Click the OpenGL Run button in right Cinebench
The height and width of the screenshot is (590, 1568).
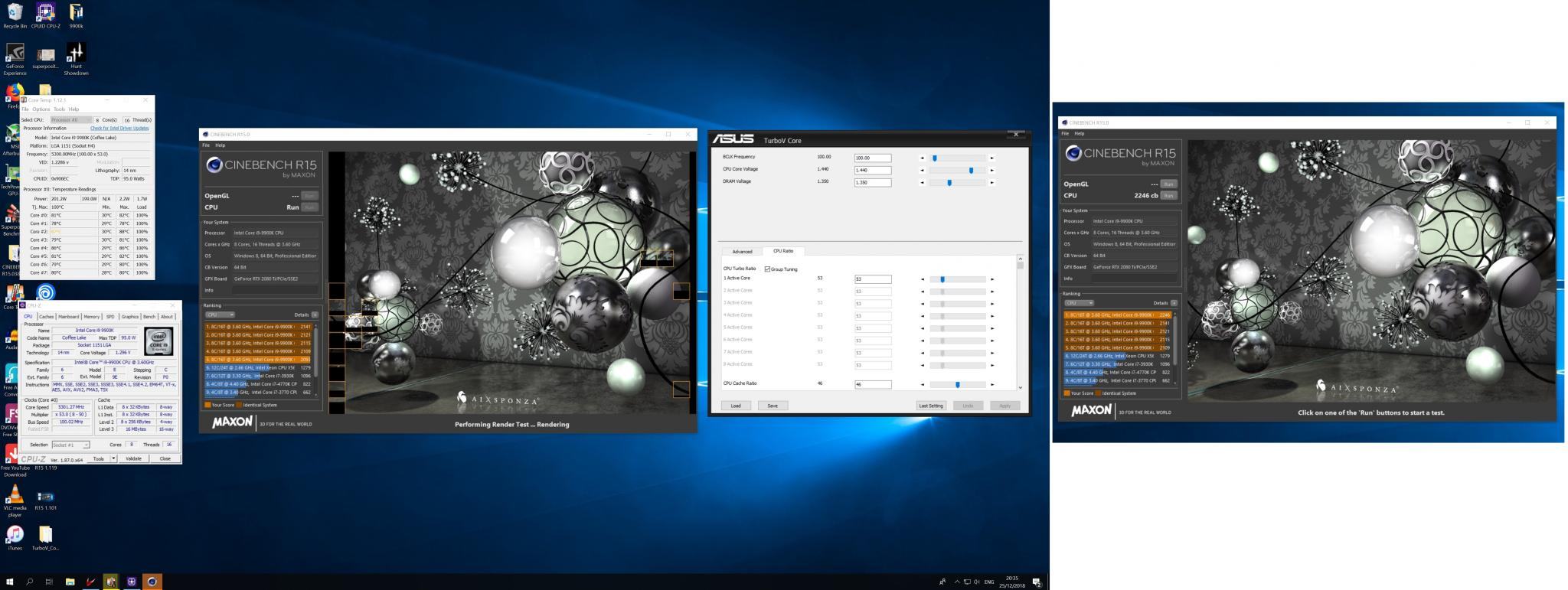pos(1168,184)
